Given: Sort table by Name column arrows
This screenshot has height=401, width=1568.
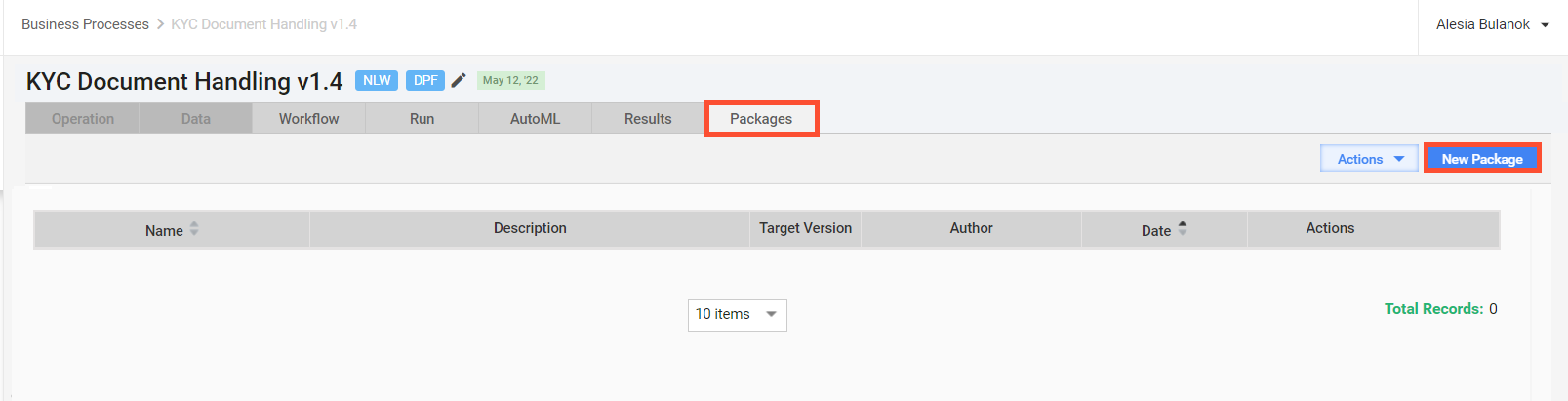Looking at the screenshot, I should pos(194,228).
